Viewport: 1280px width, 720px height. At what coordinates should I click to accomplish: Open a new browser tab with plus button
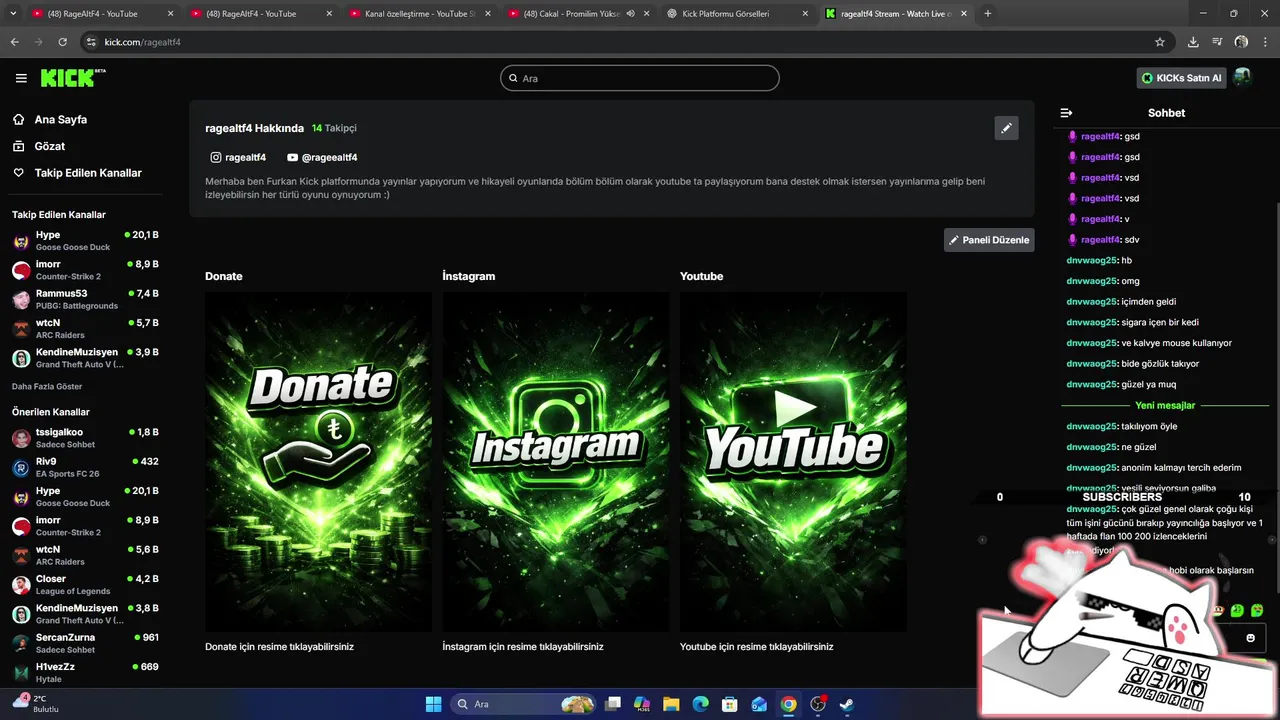point(988,14)
